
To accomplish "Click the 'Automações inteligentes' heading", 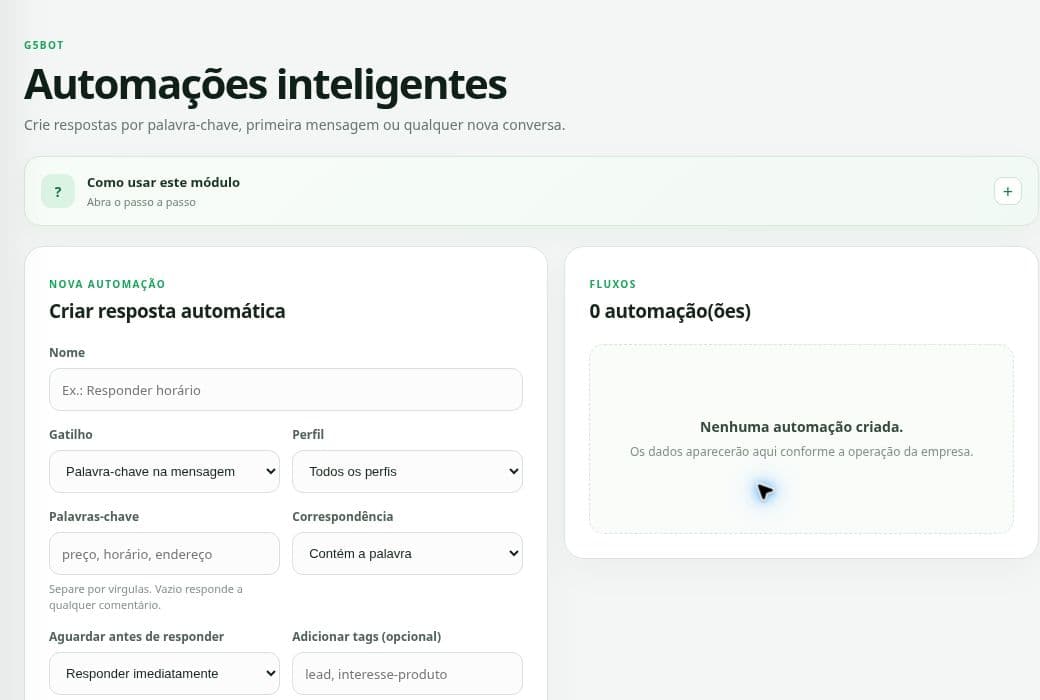I will (x=265, y=85).
